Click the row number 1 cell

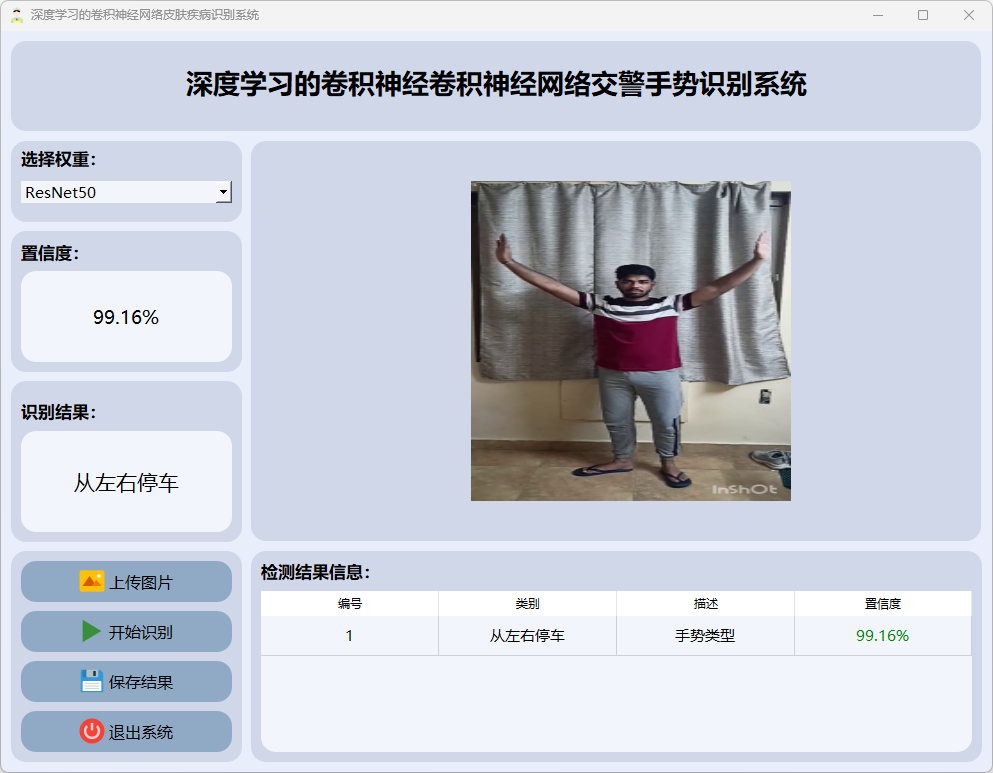(x=350, y=636)
